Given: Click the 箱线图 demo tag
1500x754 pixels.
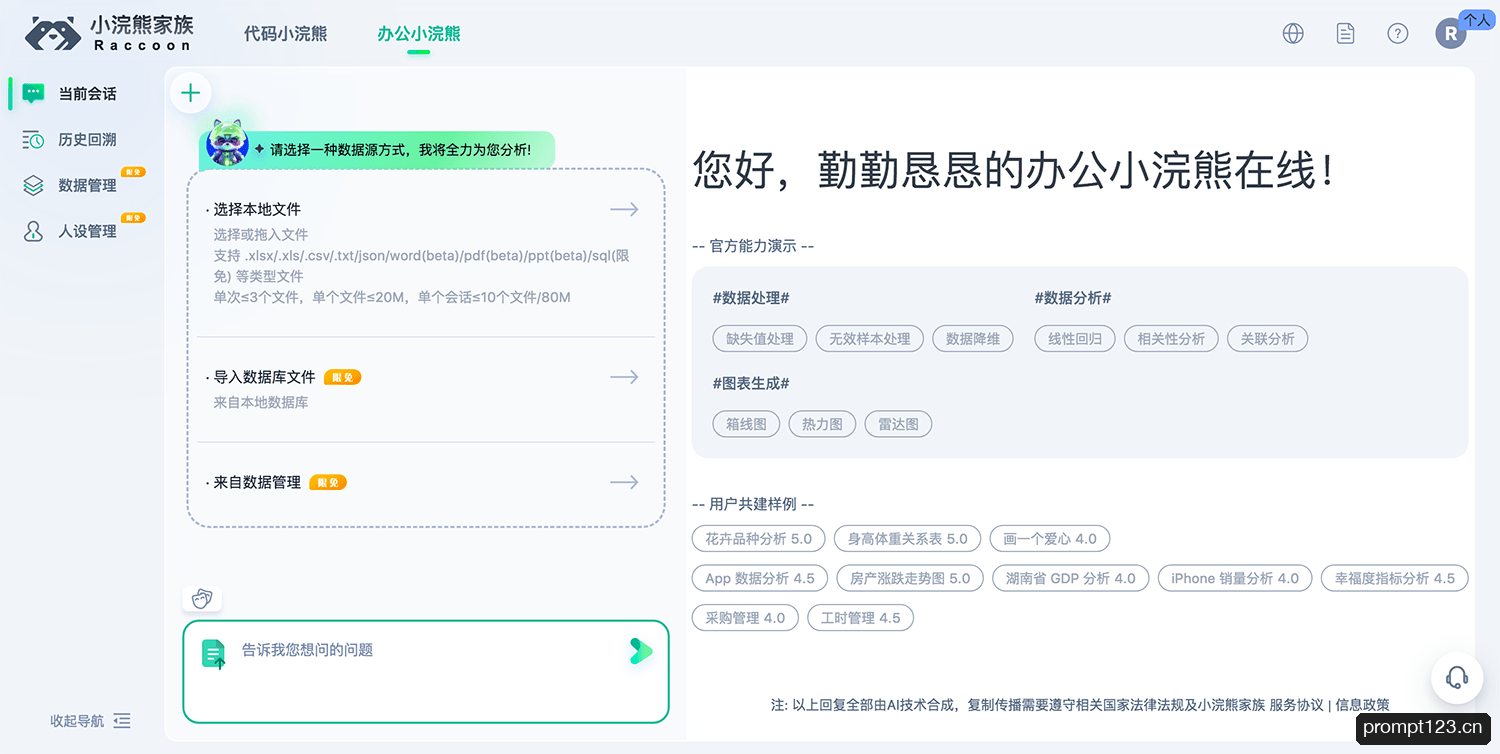Looking at the screenshot, I should coord(746,424).
